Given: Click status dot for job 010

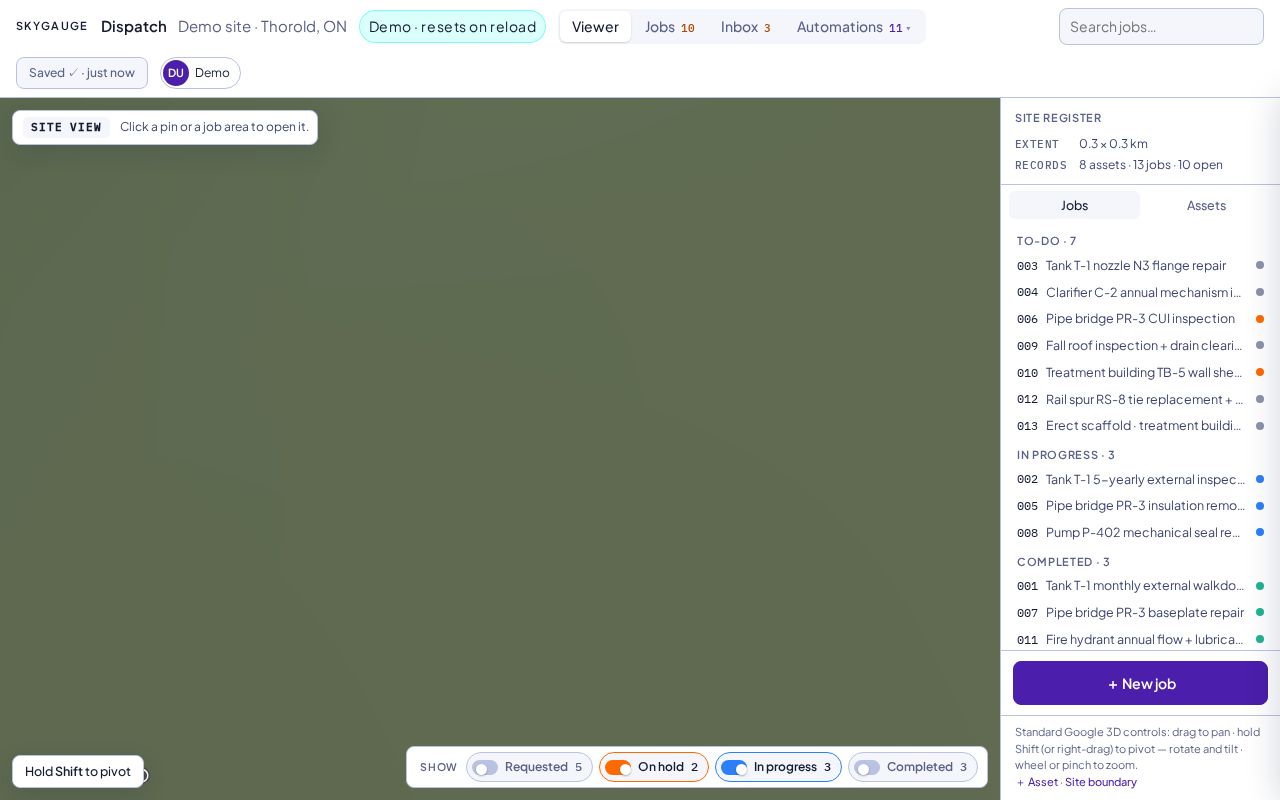Looking at the screenshot, I should (x=1260, y=372).
